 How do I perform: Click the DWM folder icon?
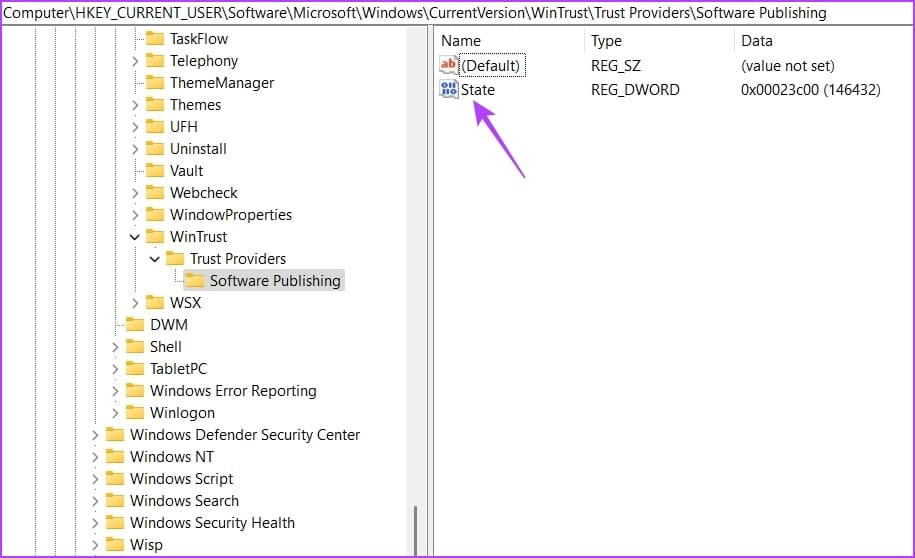[x=135, y=325]
